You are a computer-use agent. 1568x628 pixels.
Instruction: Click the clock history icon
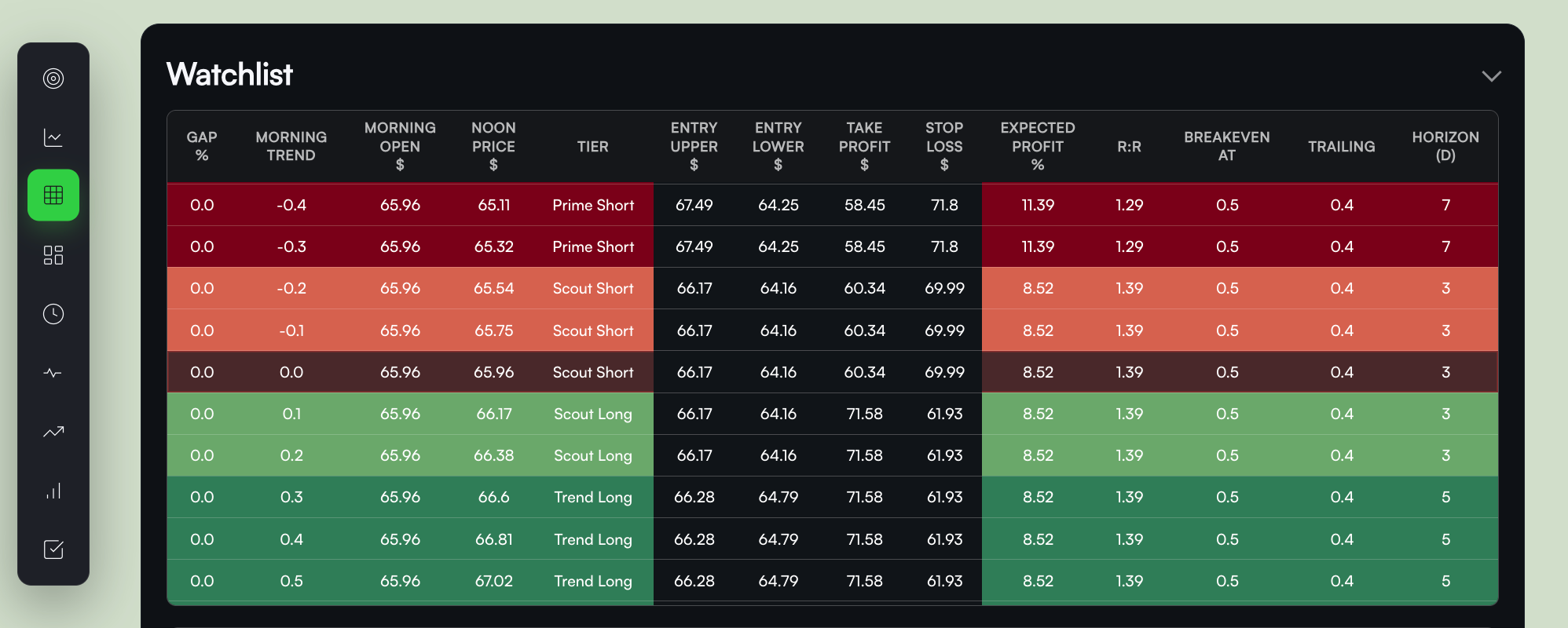[53, 314]
